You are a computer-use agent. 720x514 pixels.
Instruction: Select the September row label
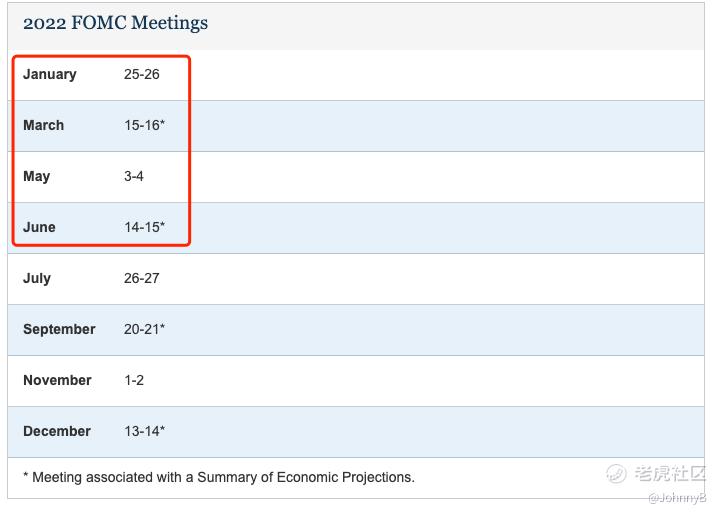click(x=60, y=329)
